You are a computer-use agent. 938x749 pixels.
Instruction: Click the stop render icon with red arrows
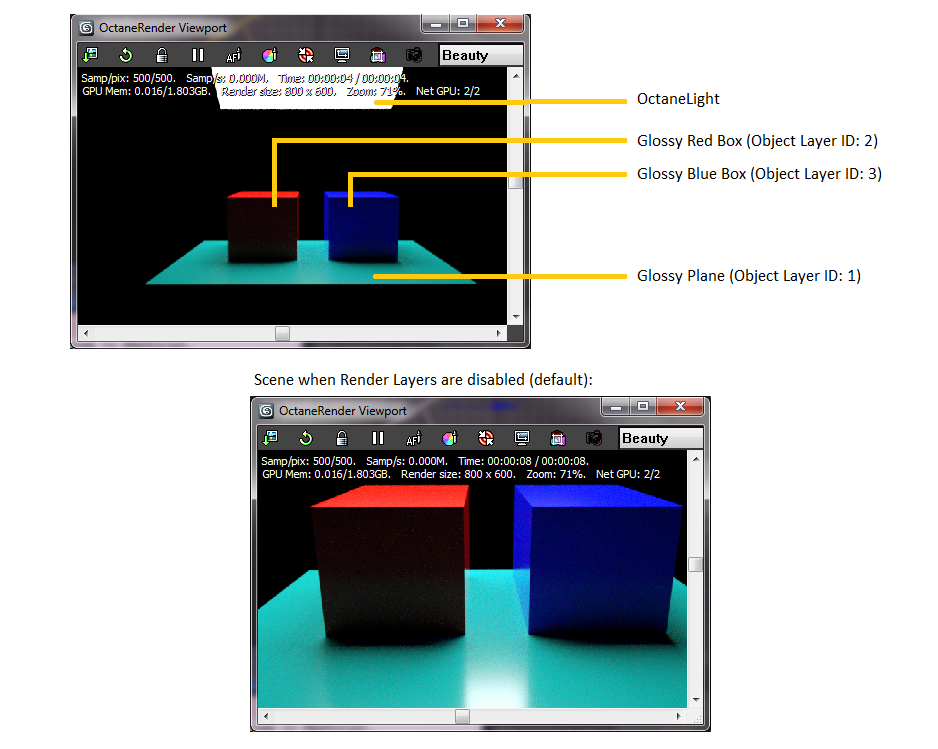(x=305, y=54)
